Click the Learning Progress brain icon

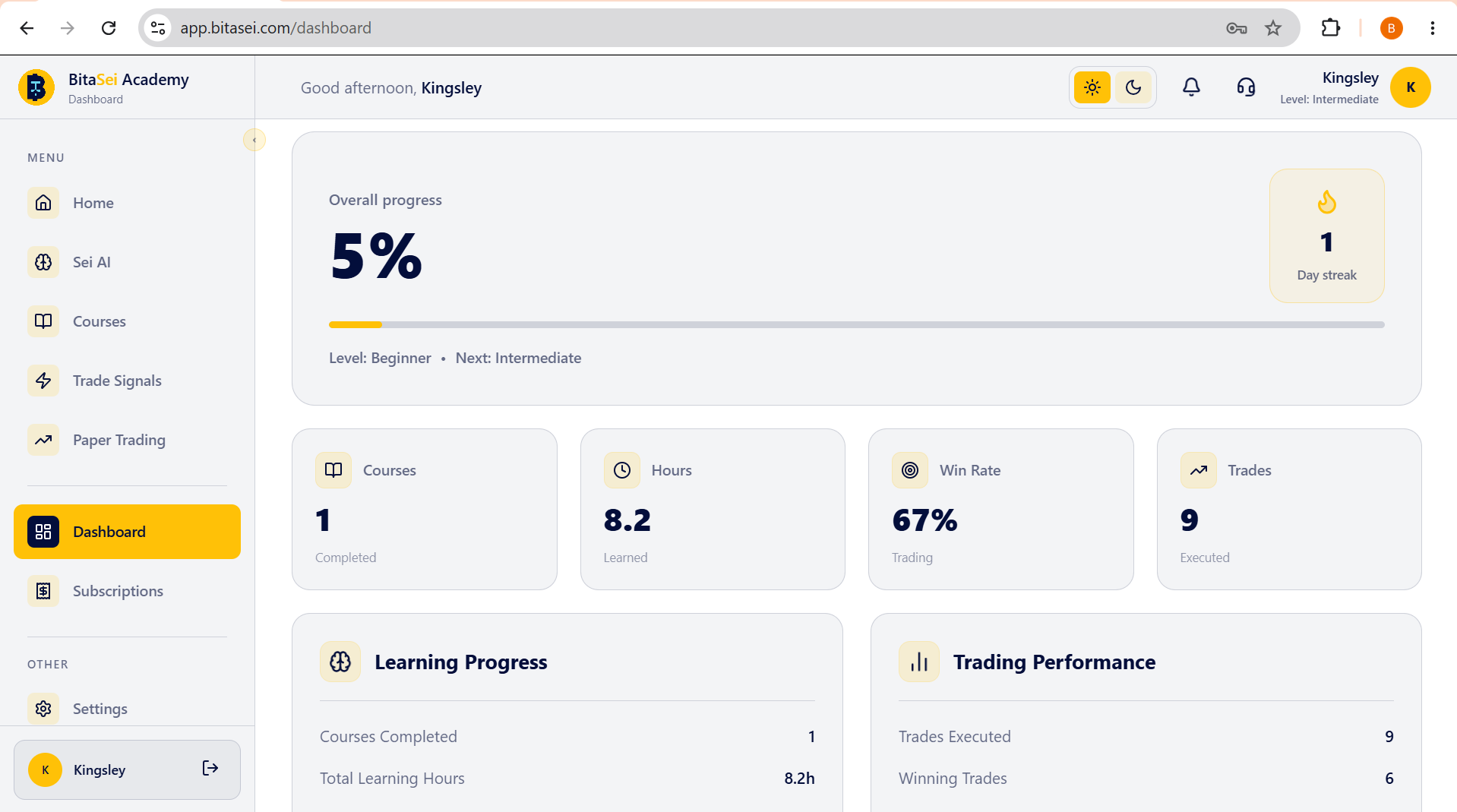(x=340, y=662)
